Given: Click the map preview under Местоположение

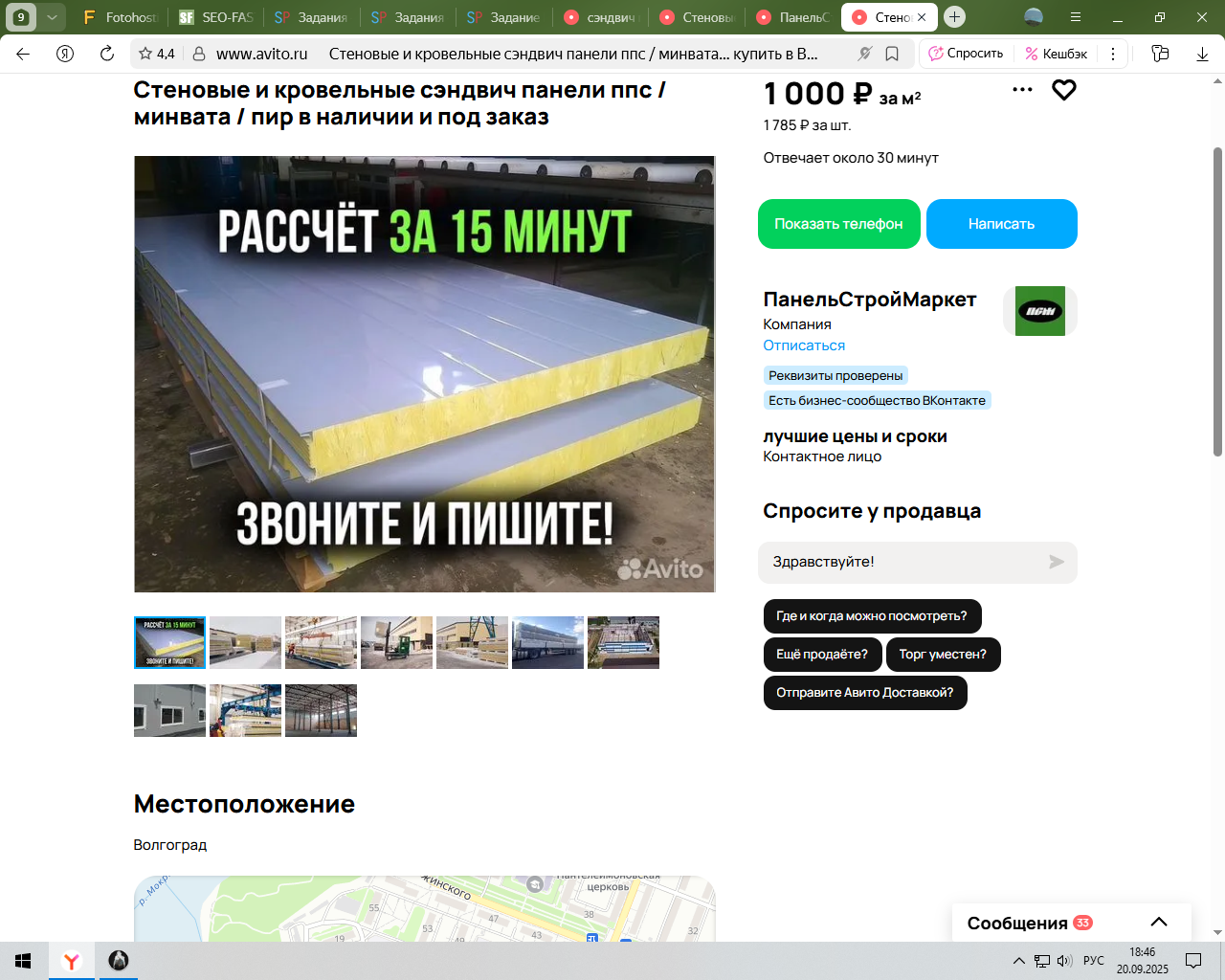Looking at the screenshot, I should click(x=425, y=908).
